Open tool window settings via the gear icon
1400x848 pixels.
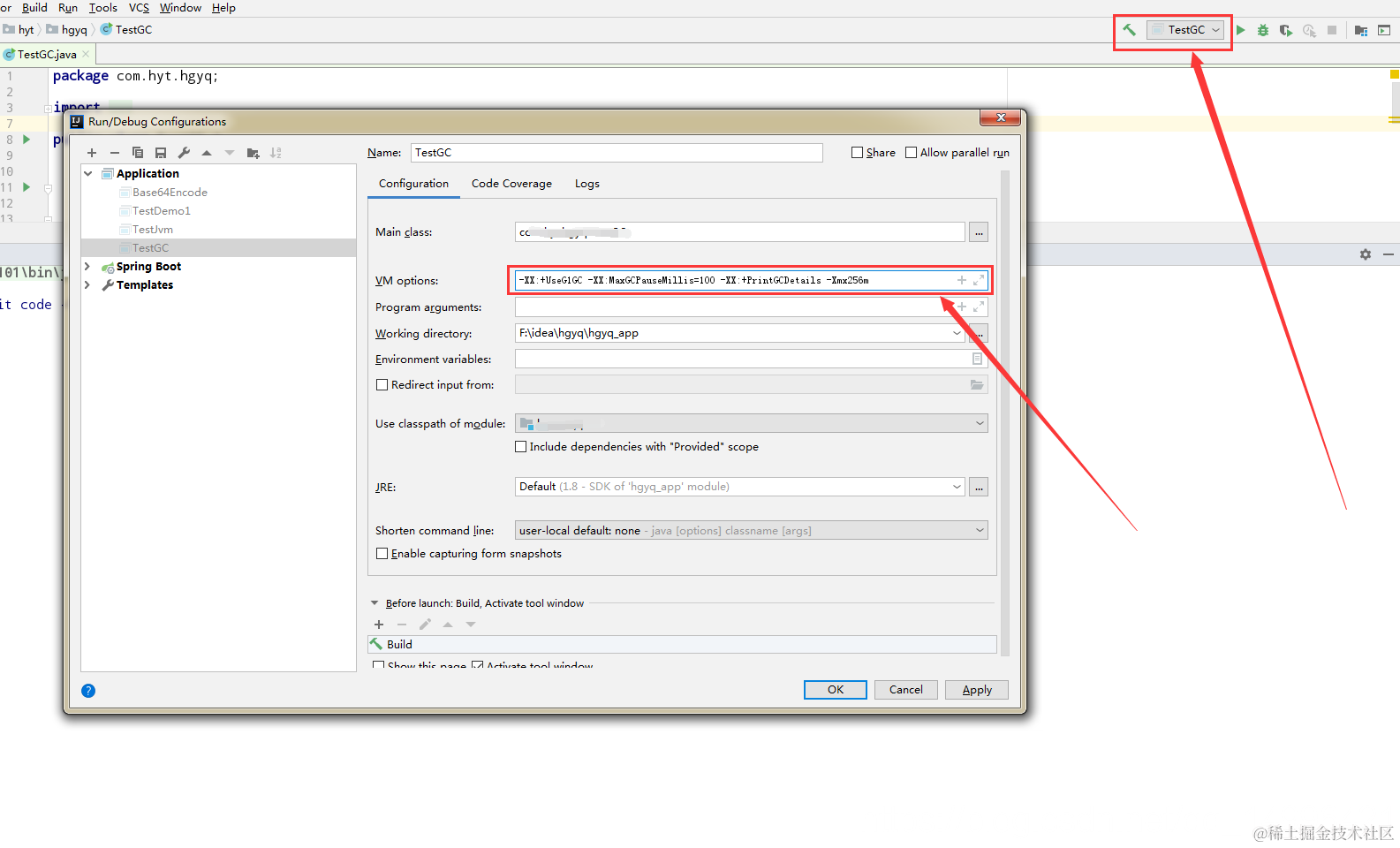click(x=1366, y=254)
